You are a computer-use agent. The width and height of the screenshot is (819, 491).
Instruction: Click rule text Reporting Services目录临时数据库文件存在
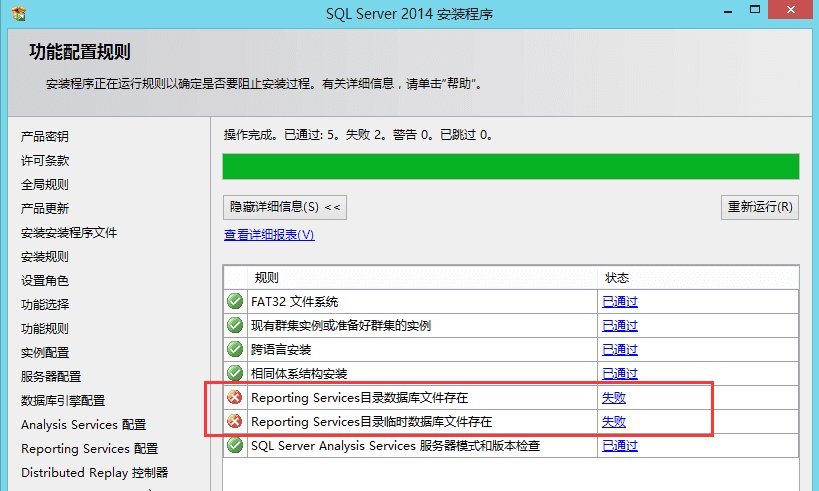[371, 422]
